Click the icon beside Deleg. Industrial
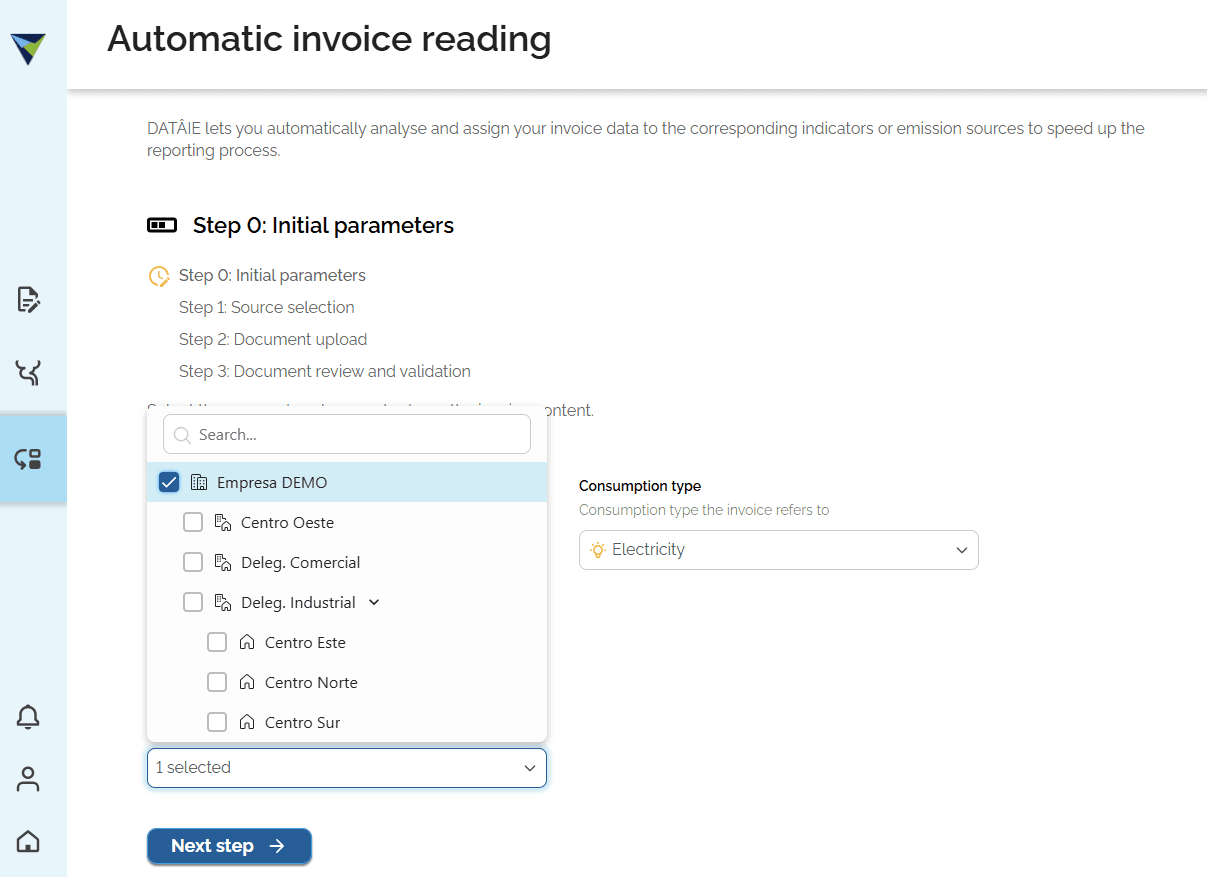The width and height of the screenshot is (1207, 877). point(223,602)
